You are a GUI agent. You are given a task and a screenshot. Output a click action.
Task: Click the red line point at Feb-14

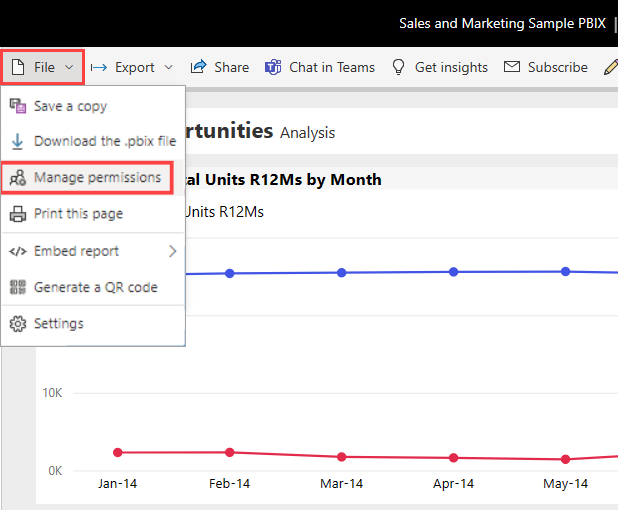(230, 453)
